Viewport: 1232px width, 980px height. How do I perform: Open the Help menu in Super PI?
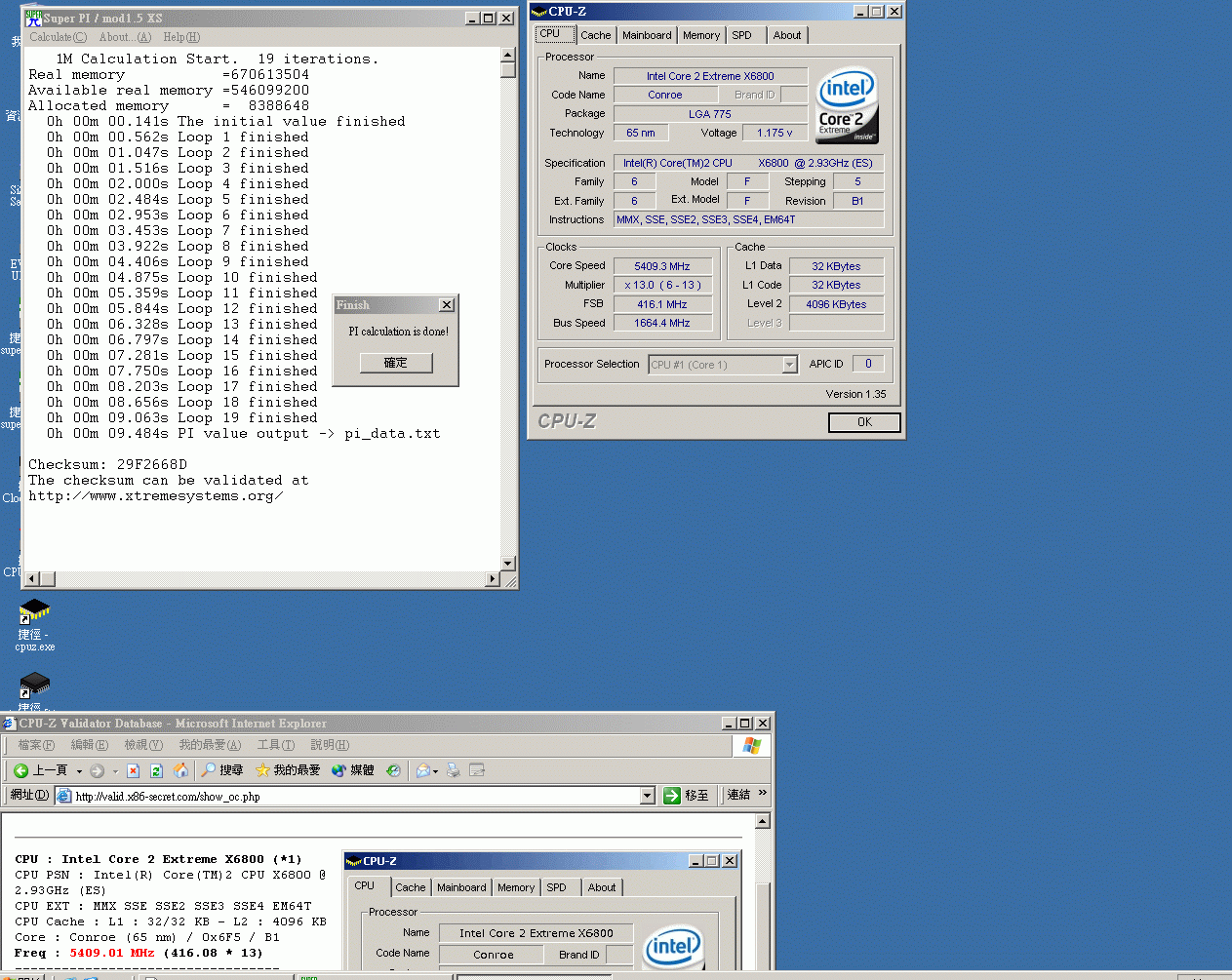pos(181,37)
